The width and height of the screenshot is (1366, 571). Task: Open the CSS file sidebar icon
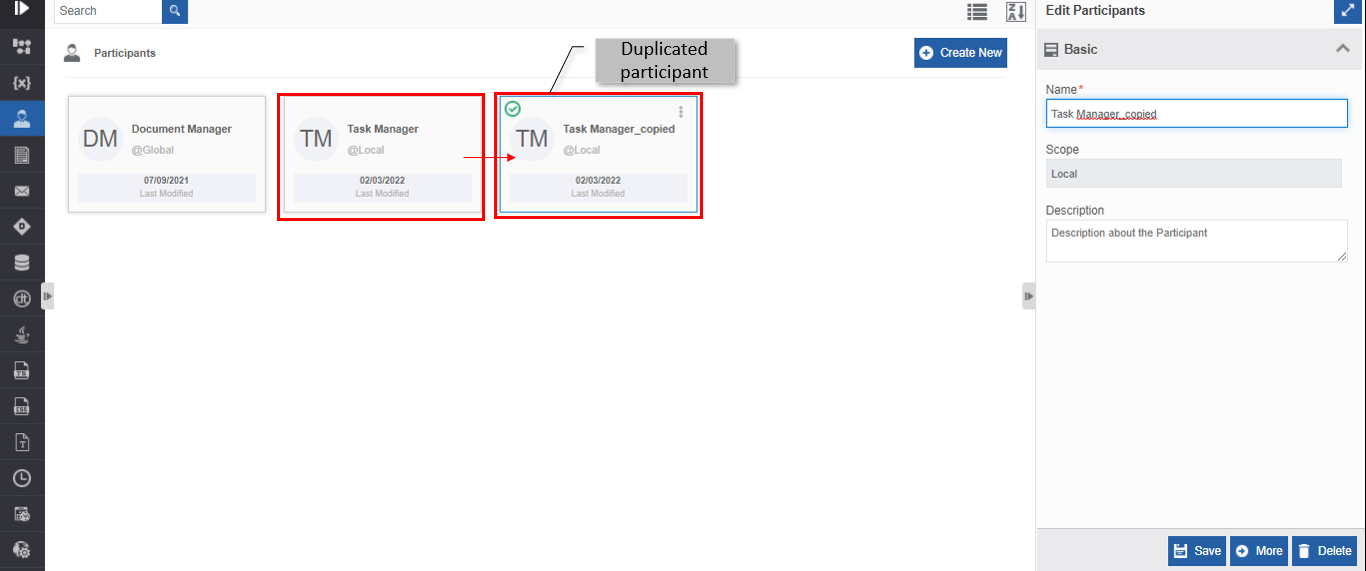[22, 406]
